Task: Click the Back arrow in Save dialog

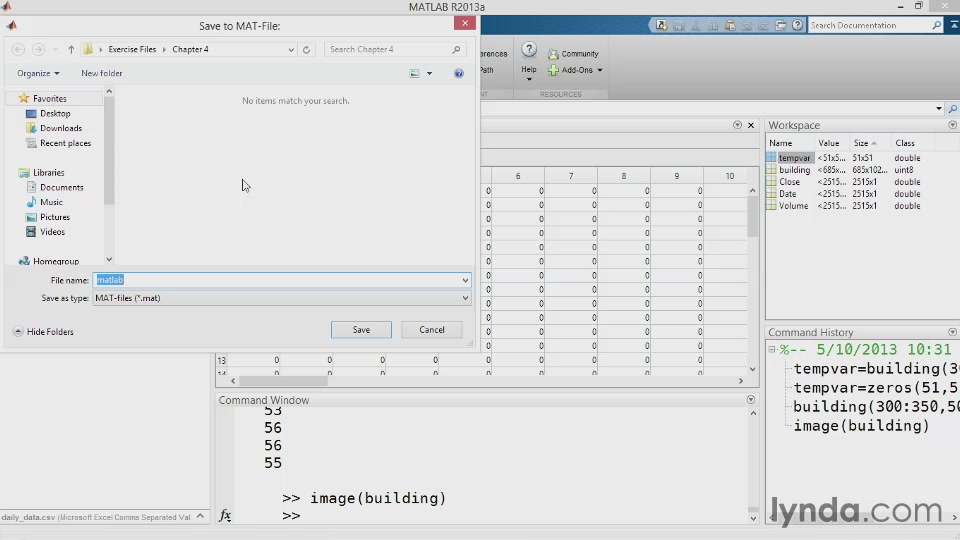Action: click(x=18, y=50)
